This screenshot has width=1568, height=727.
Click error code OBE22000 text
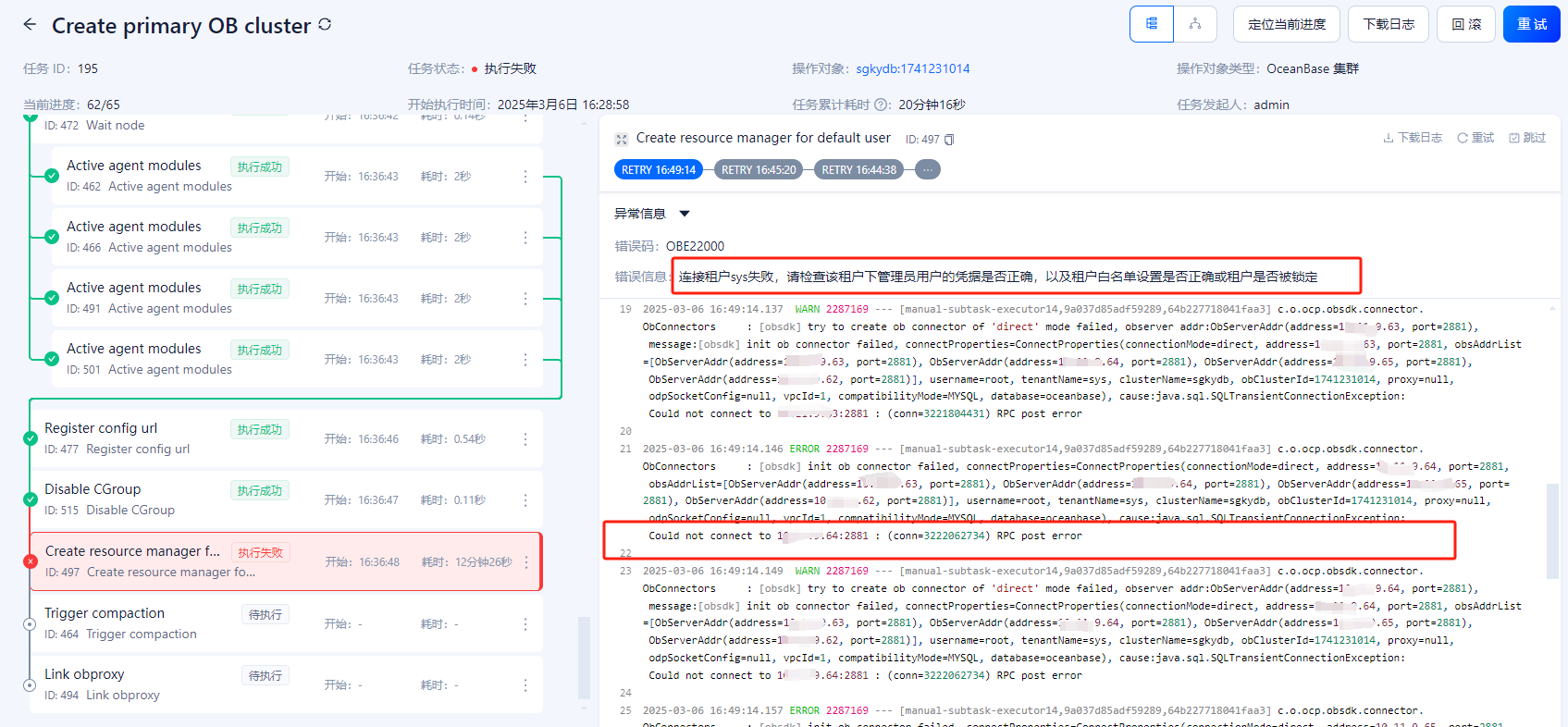[x=695, y=246]
